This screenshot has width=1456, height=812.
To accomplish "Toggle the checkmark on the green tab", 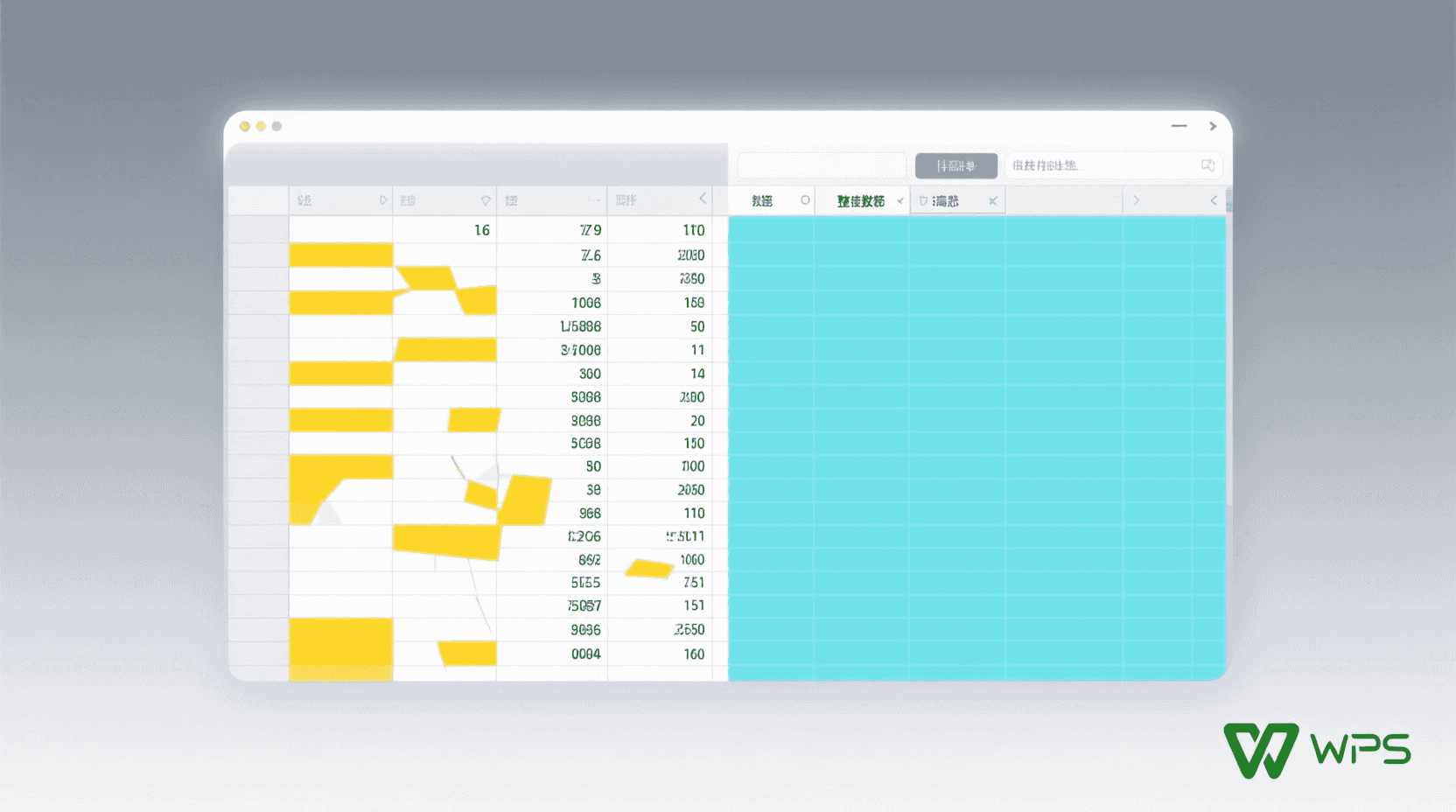I will point(899,201).
